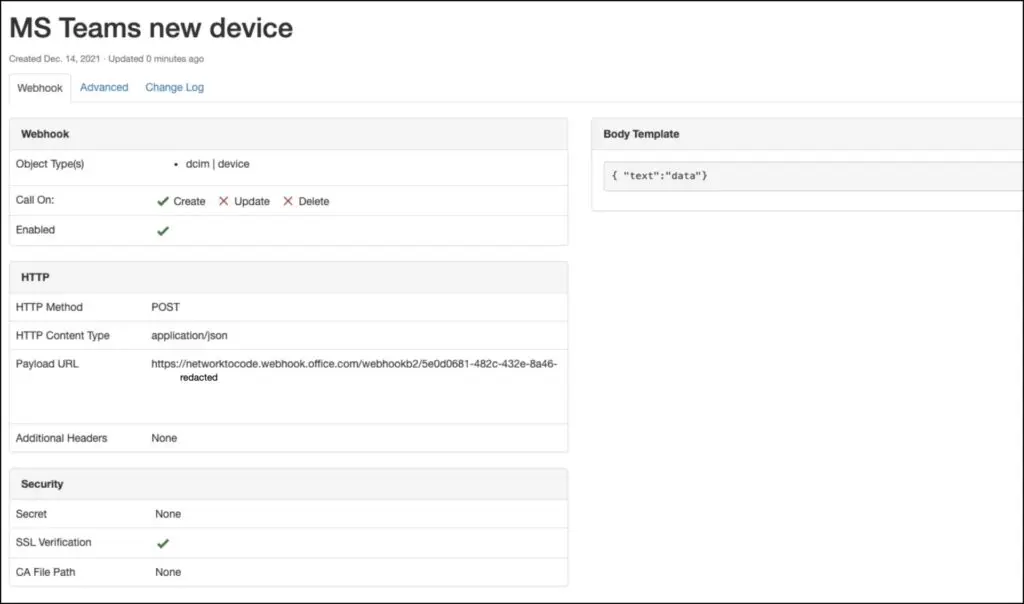This screenshot has height=604, width=1024.
Task: Select the Payload URL webhook address
Action: pyautogui.click(x=354, y=364)
